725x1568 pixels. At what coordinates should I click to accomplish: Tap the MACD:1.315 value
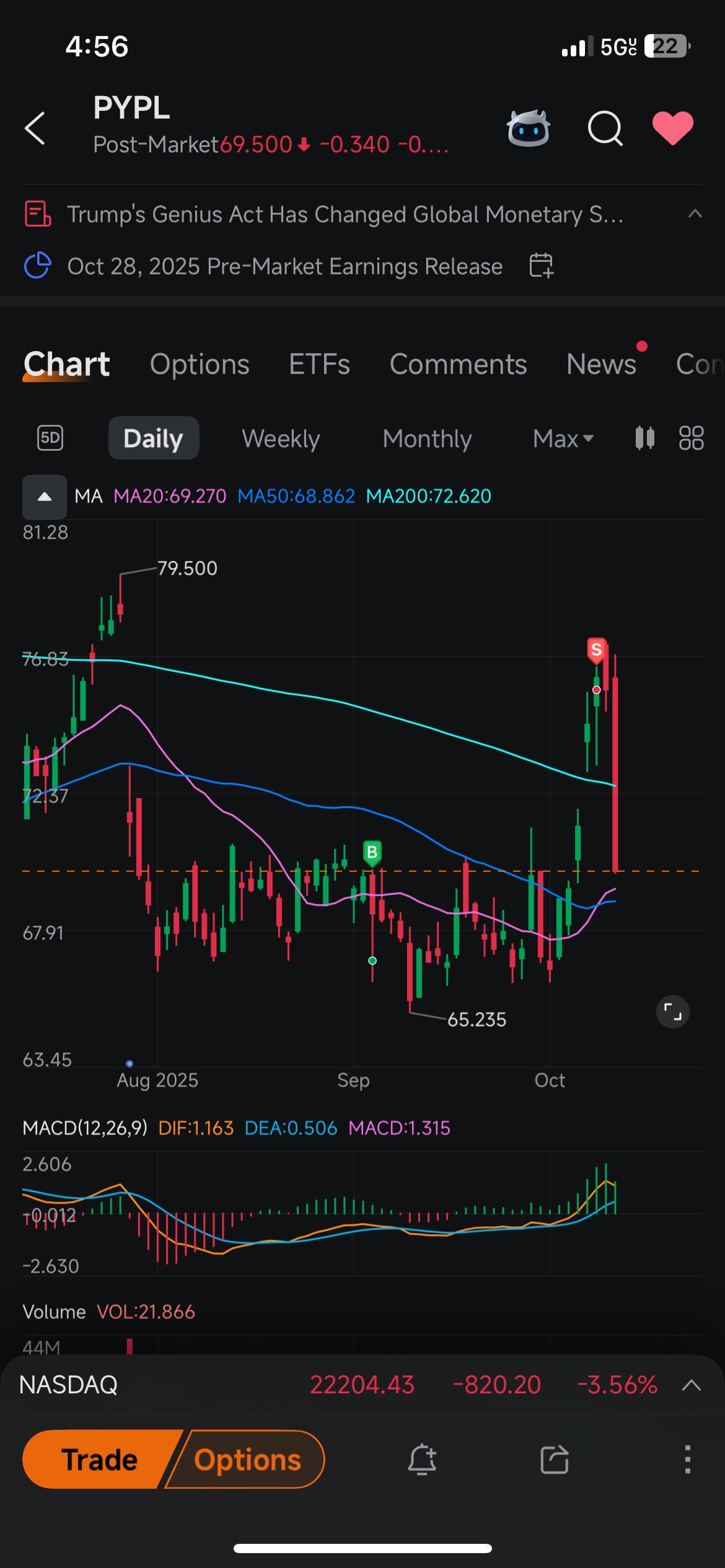coord(399,1128)
